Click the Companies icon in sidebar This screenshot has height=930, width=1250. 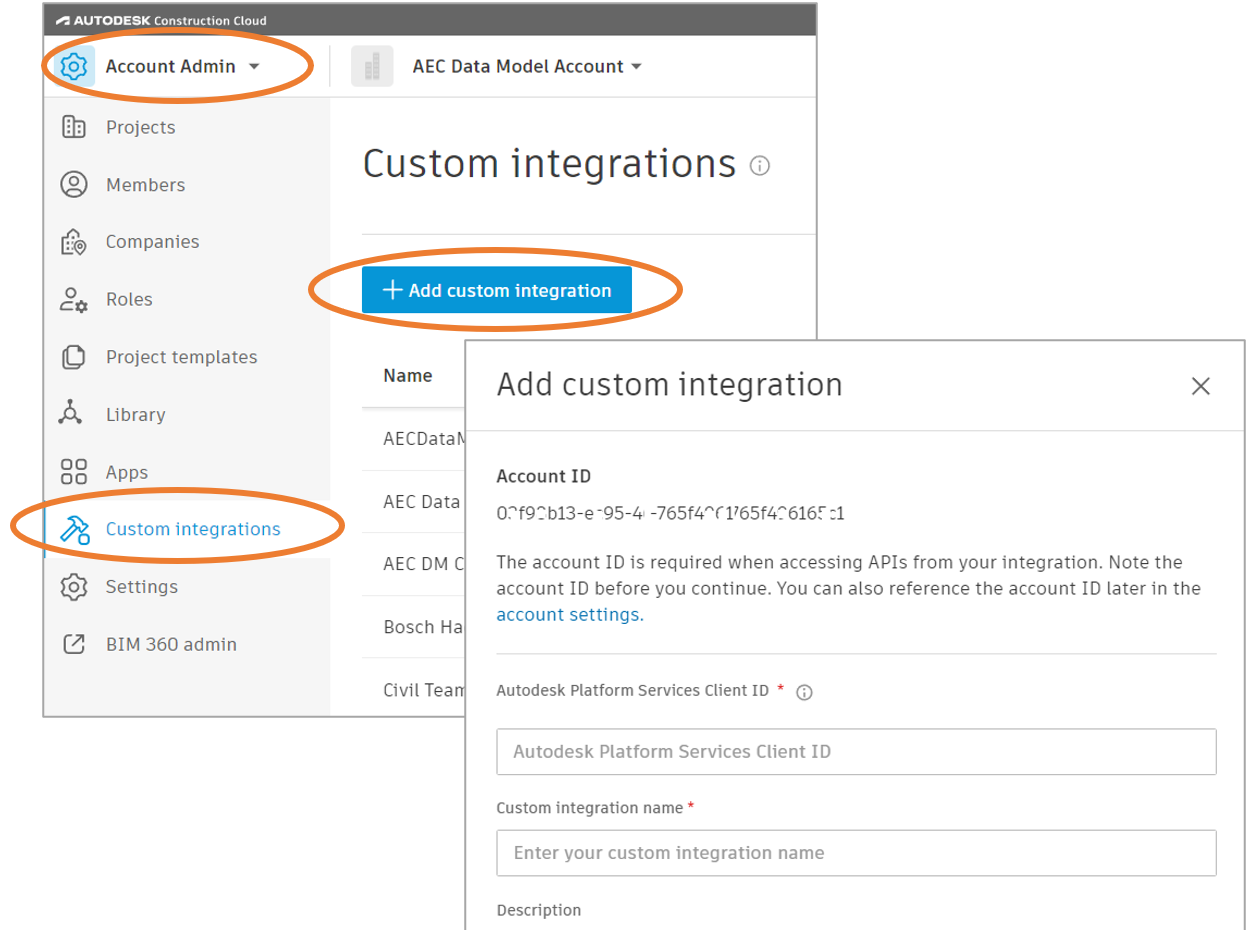(x=74, y=242)
